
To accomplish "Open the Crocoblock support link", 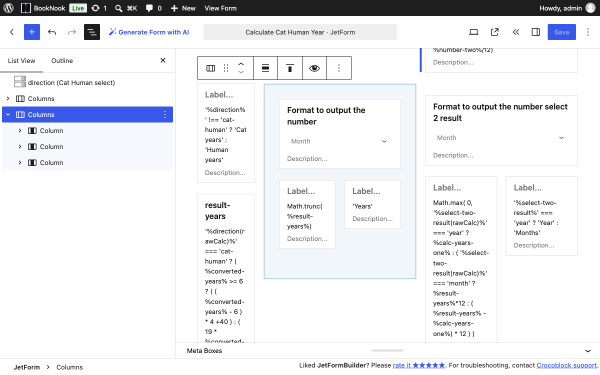I will (567, 365).
